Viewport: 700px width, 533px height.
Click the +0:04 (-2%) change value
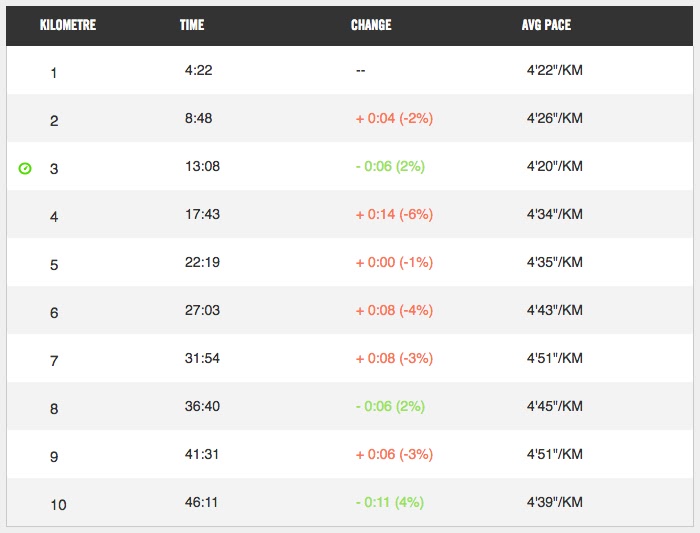click(x=394, y=118)
